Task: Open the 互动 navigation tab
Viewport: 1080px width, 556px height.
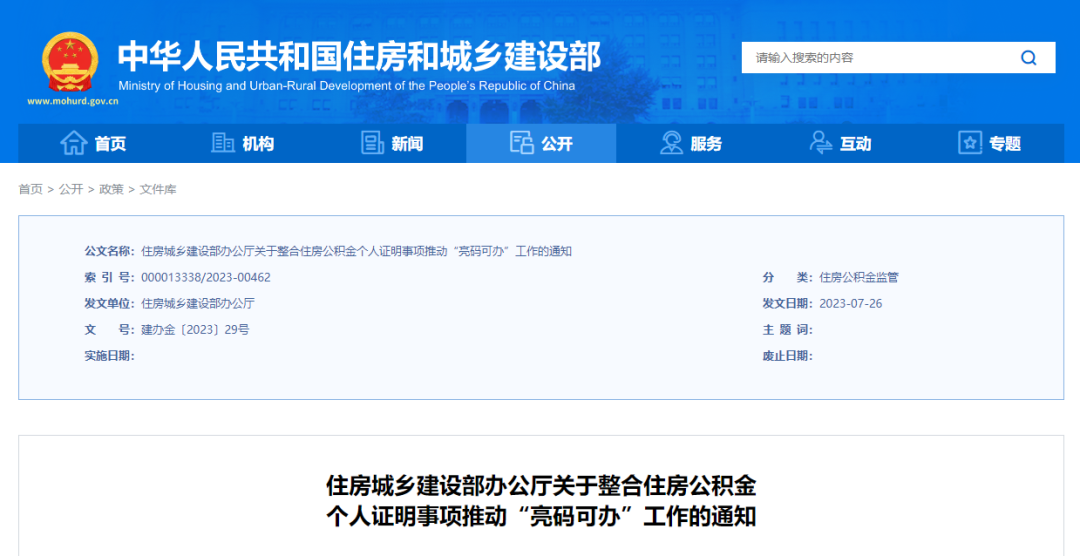Action: tap(840, 143)
